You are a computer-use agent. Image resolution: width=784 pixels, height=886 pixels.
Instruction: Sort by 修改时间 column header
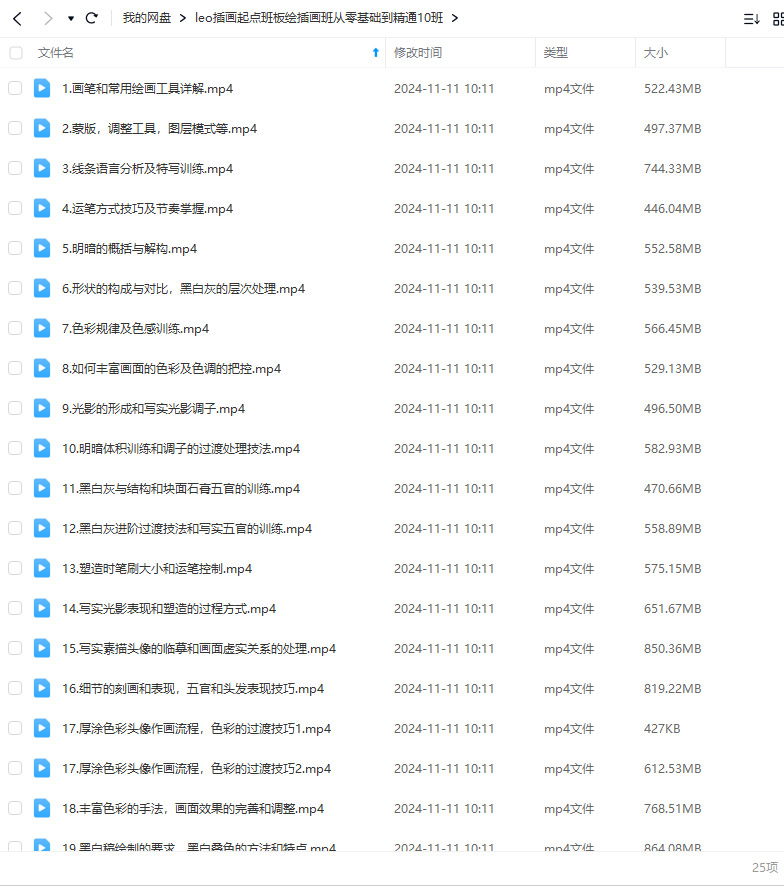point(418,53)
